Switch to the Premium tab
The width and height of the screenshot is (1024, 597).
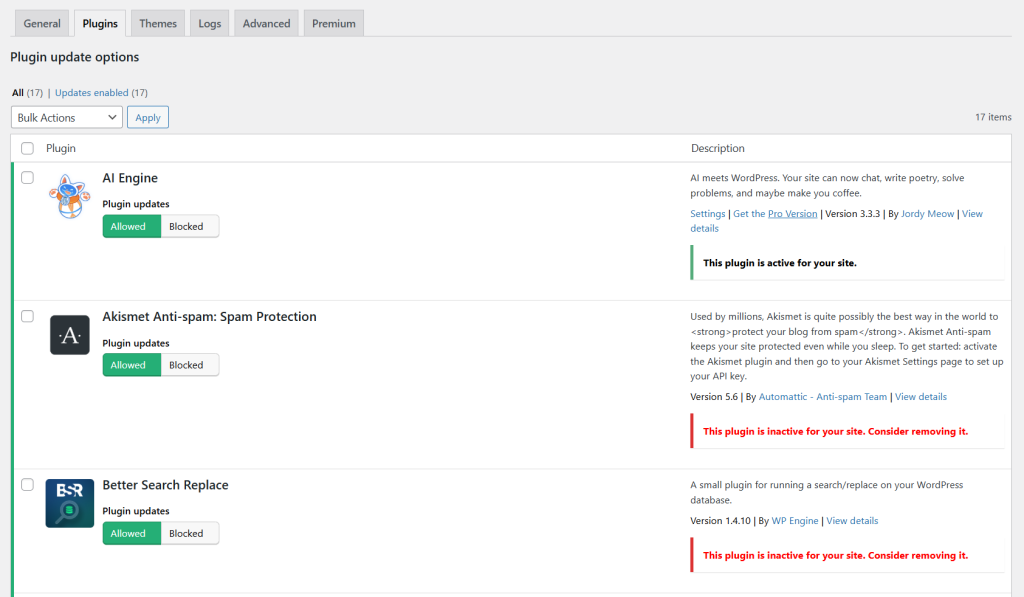[x=334, y=24]
